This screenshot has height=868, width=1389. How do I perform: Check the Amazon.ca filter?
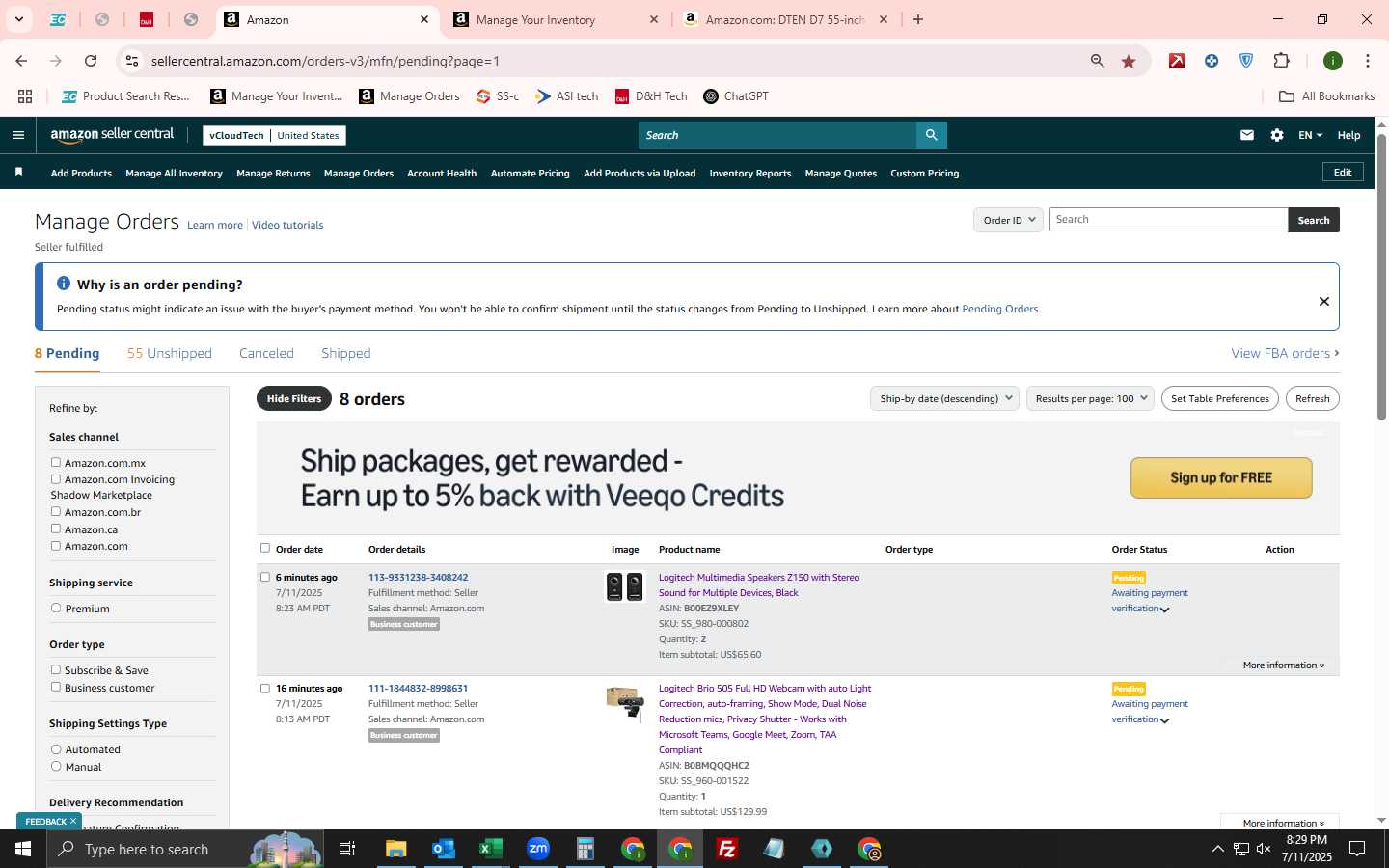point(56,529)
